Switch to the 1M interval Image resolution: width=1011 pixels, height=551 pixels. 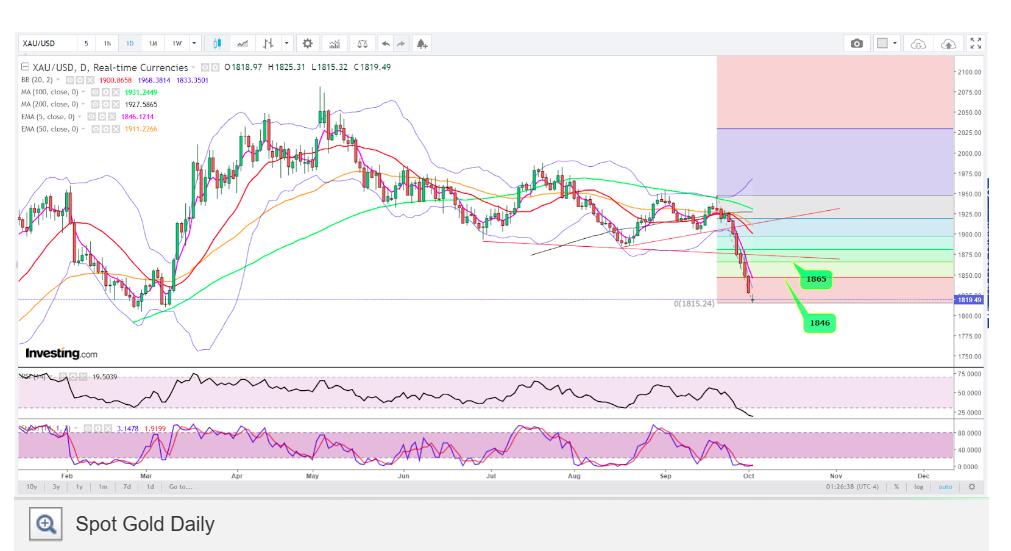pos(153,43)
